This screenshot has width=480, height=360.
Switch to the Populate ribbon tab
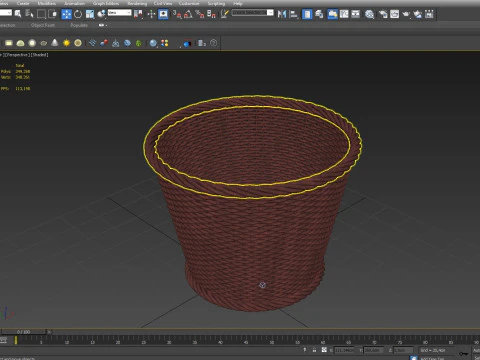pos(79,25)
